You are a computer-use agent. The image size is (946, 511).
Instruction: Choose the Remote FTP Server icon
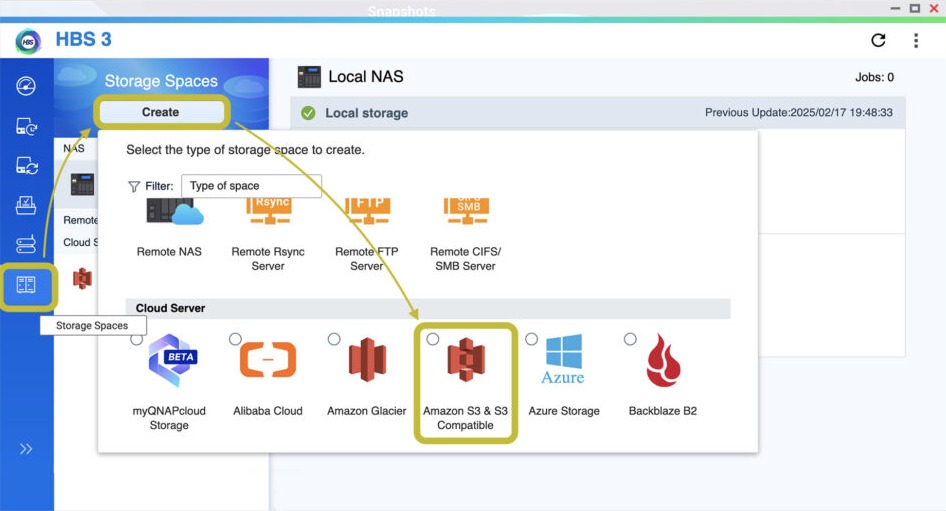(368, 211)
